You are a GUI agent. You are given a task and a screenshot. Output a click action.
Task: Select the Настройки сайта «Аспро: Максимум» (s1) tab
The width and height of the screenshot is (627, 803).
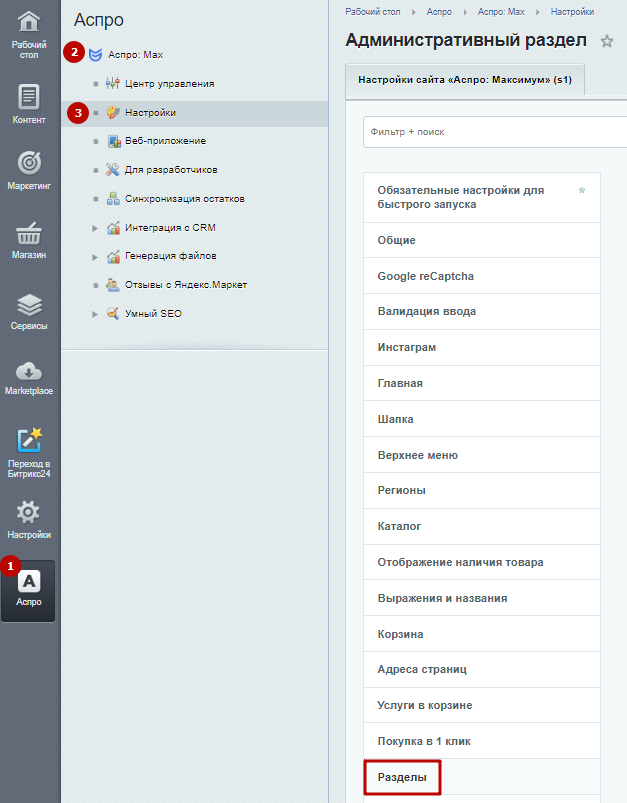[x=465, y=80]
